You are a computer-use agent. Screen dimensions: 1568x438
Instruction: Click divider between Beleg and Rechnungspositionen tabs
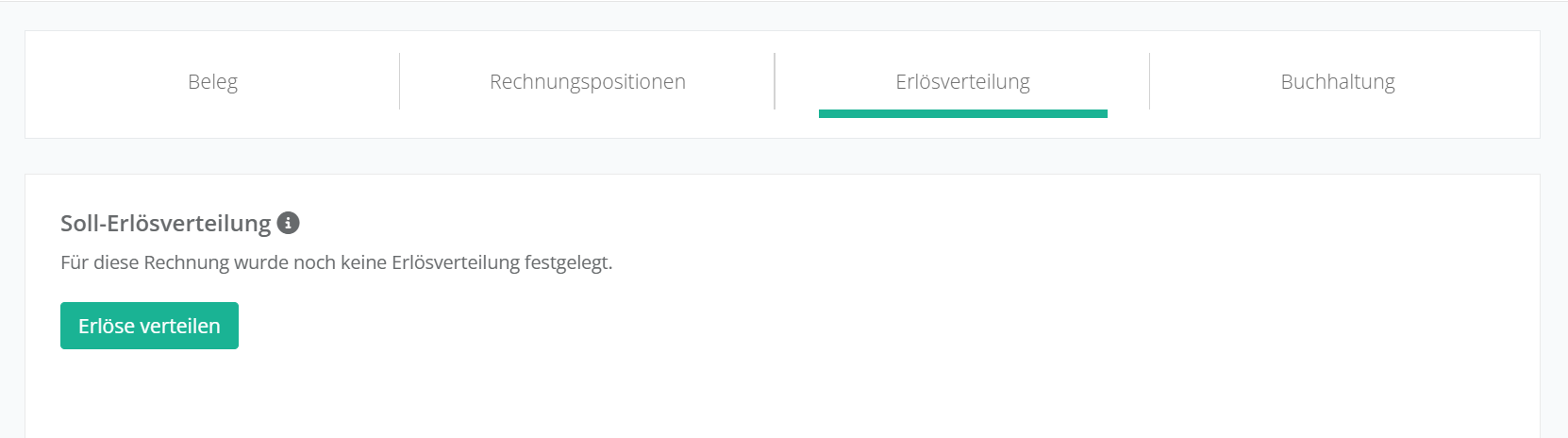pyautogui.click(x=400, y=81)
